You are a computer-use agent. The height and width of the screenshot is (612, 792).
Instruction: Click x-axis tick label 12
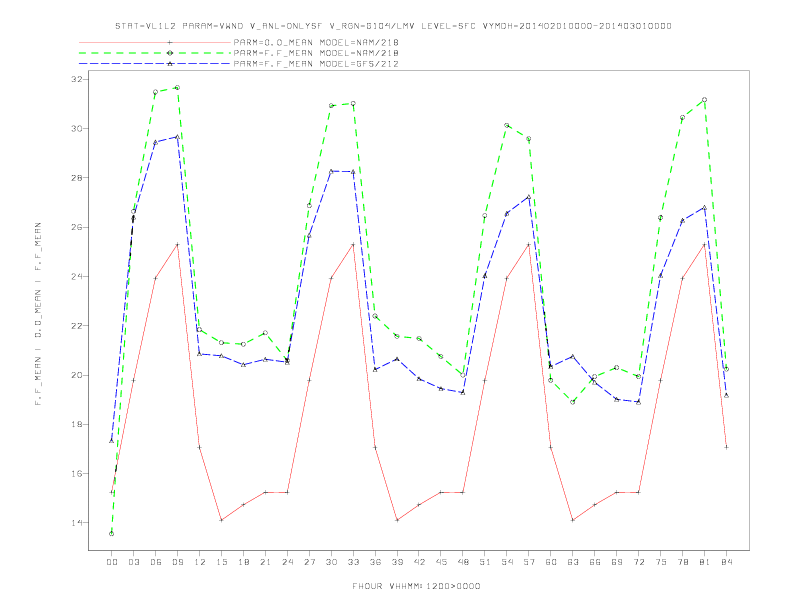[x=200, y=562]
